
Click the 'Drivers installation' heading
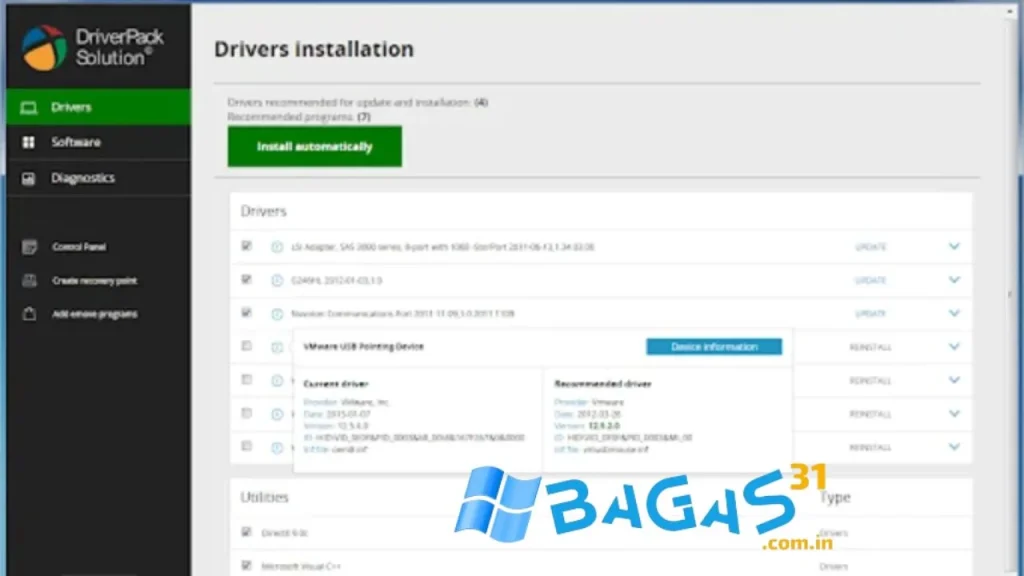[314, 49]
